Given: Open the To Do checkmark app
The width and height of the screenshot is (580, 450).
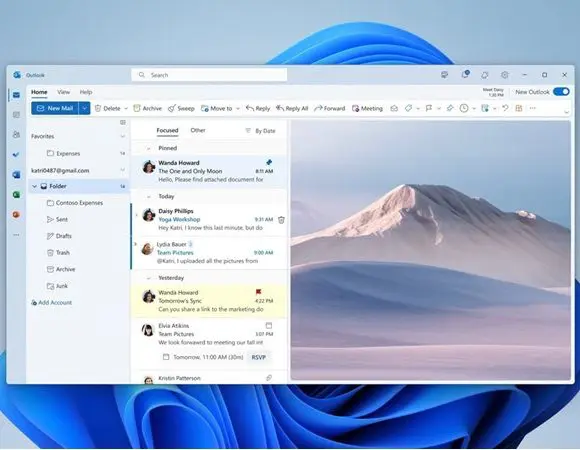Looking at the screenshot, I should (16, 155).
